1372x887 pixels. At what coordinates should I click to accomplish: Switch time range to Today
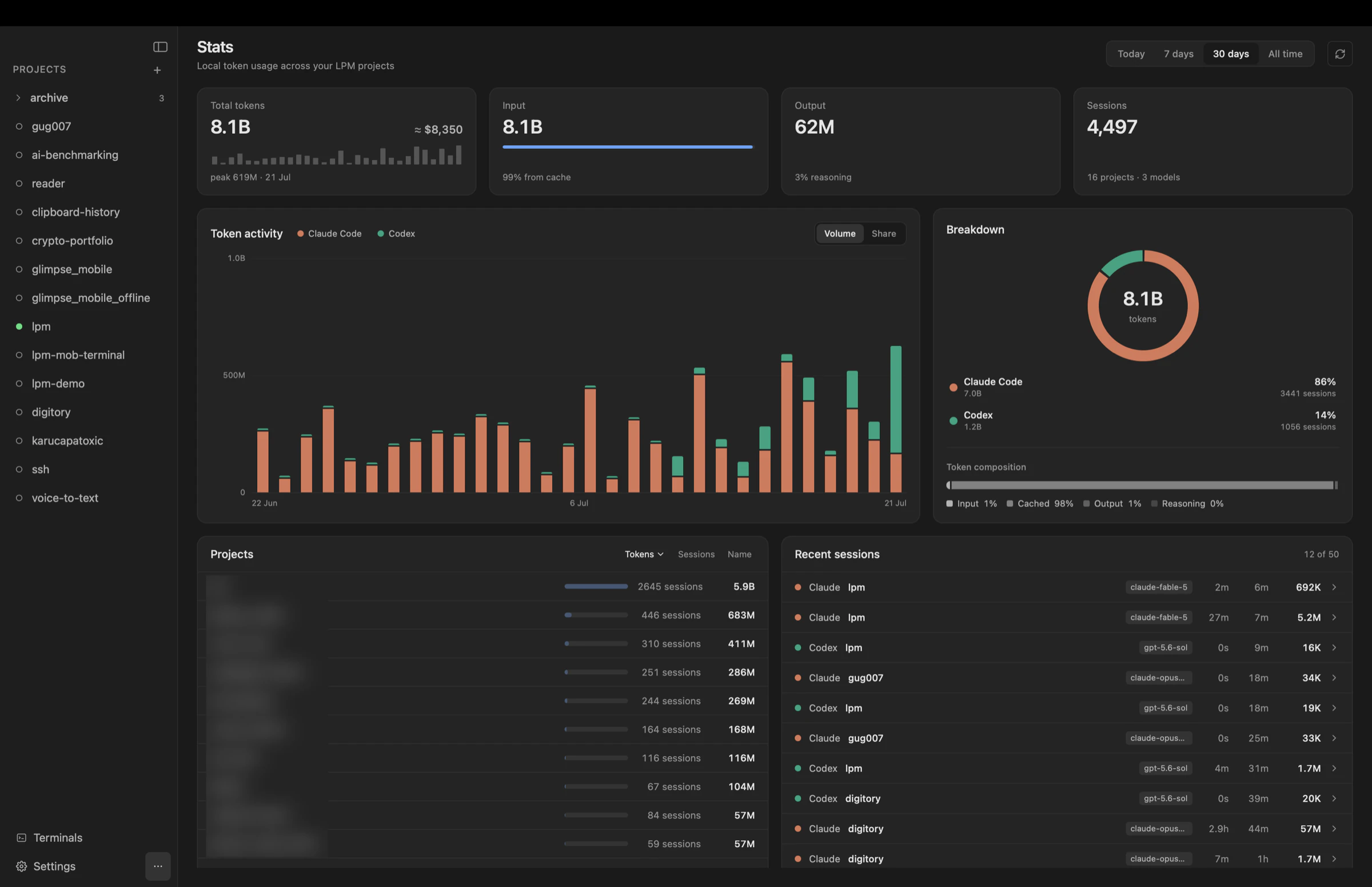pyautogui.click(x=1131, y=54)
